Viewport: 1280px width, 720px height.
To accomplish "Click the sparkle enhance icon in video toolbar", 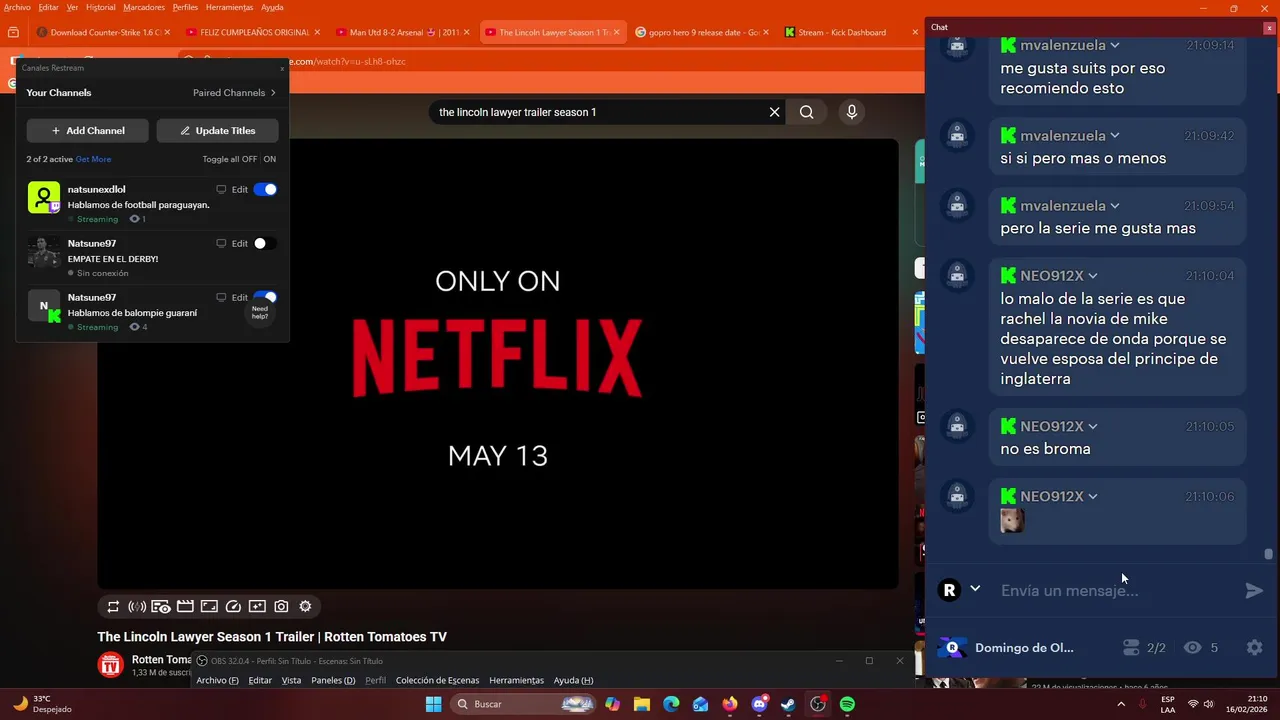I will [x=257, y=606].
